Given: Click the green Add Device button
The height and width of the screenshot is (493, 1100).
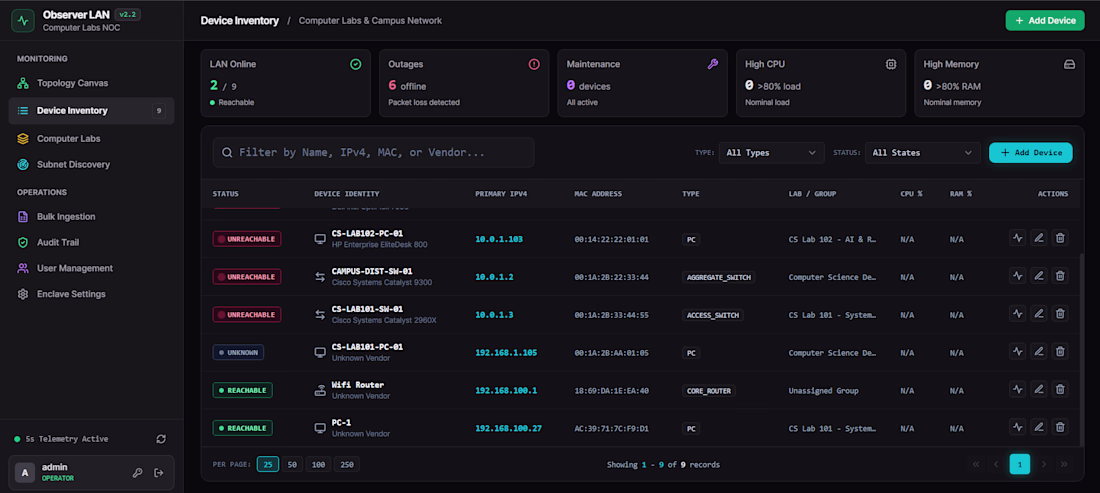Looking at the screenshot, I should (1045, 20).
